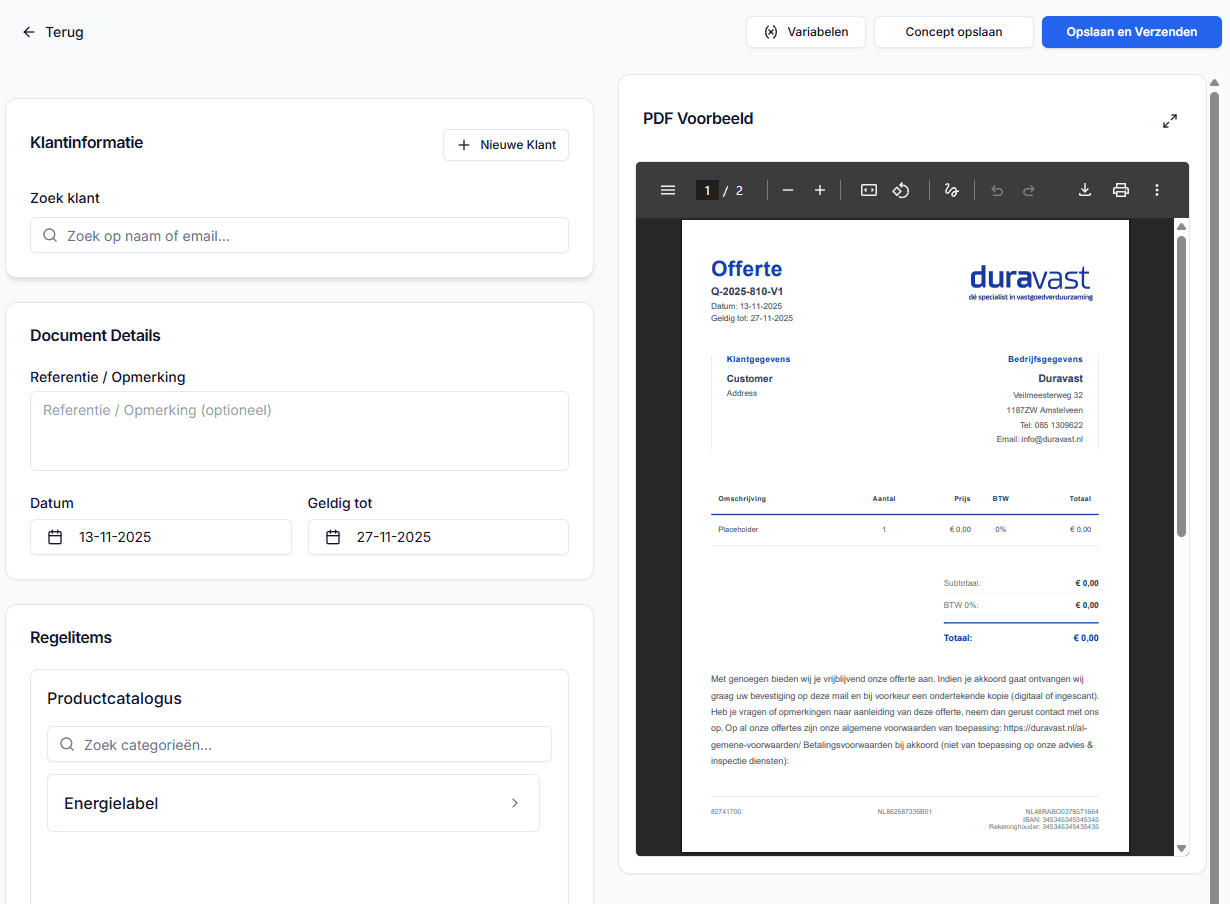Click the PDF page number input

(707, 189)
